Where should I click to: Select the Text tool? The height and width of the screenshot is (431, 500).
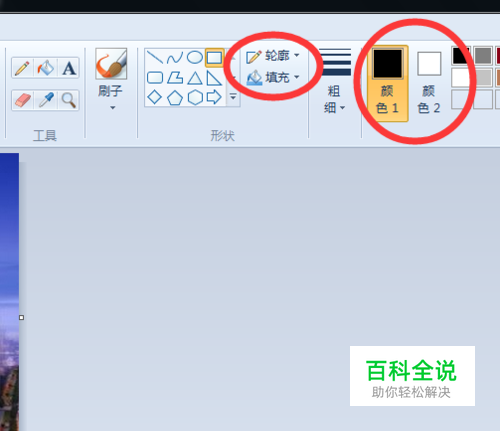pos(69,68)
